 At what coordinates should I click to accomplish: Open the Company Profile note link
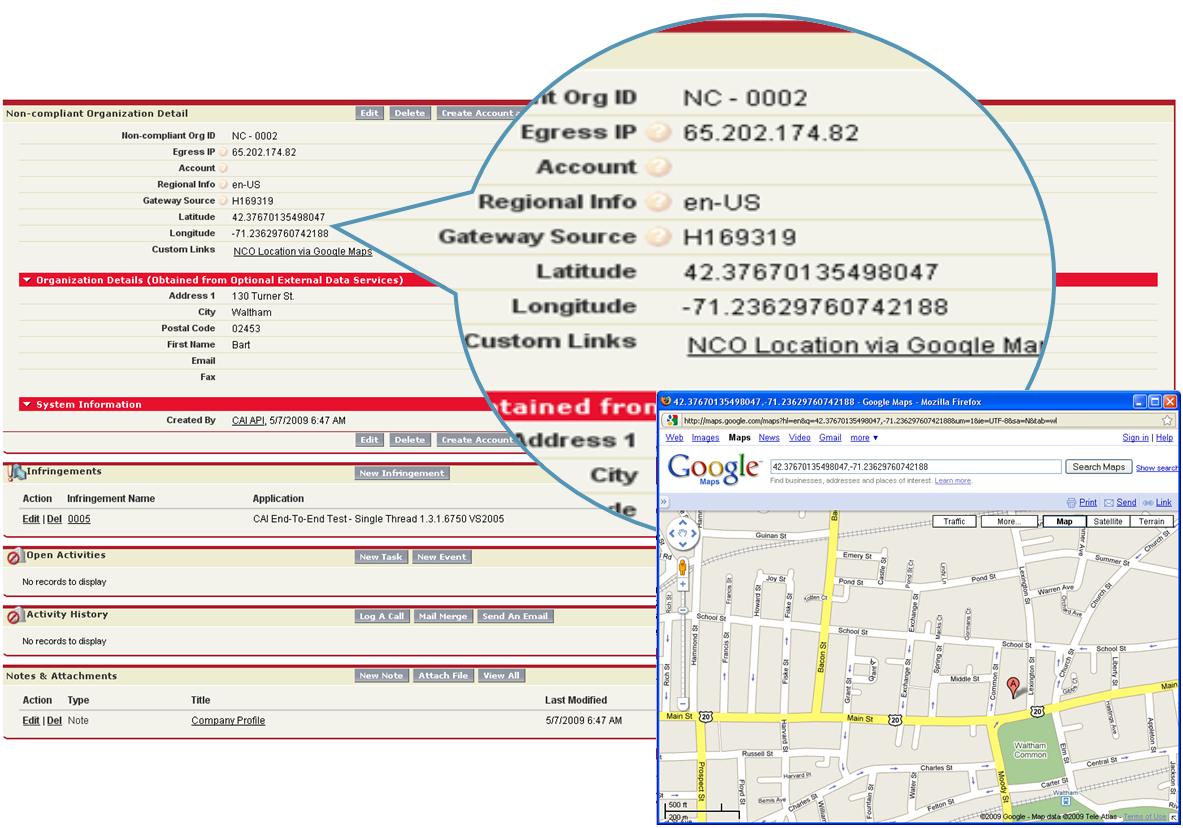pyautogui.click(x=228, y=721)
